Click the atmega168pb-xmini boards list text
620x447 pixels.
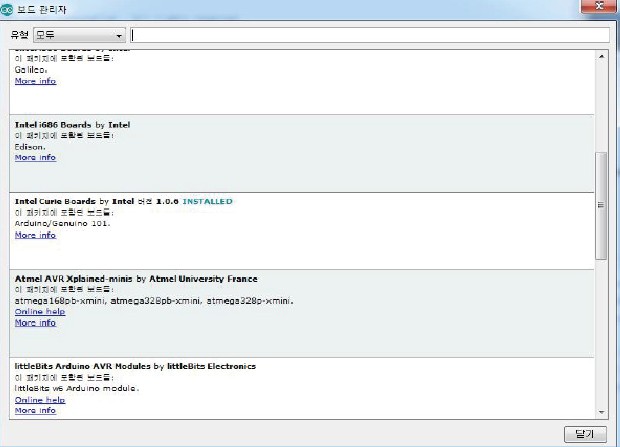click(154, 301)
